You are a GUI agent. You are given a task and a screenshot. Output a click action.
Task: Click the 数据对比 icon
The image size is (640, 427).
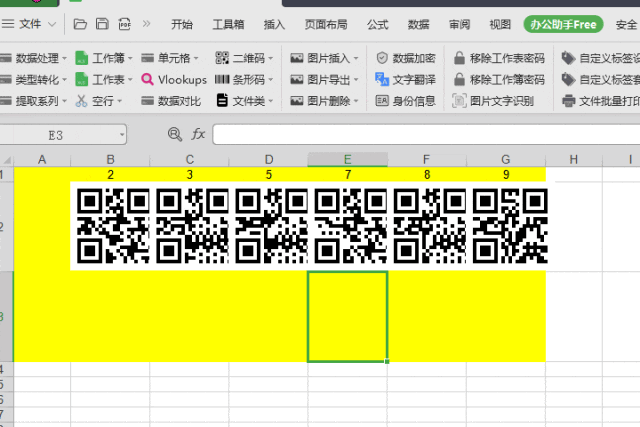coord(147,100)
